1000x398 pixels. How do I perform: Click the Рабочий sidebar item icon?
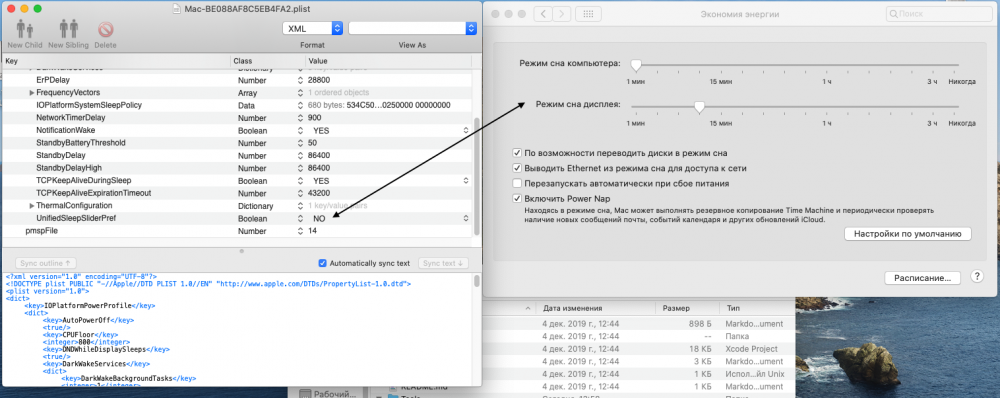tap(305, 394)
